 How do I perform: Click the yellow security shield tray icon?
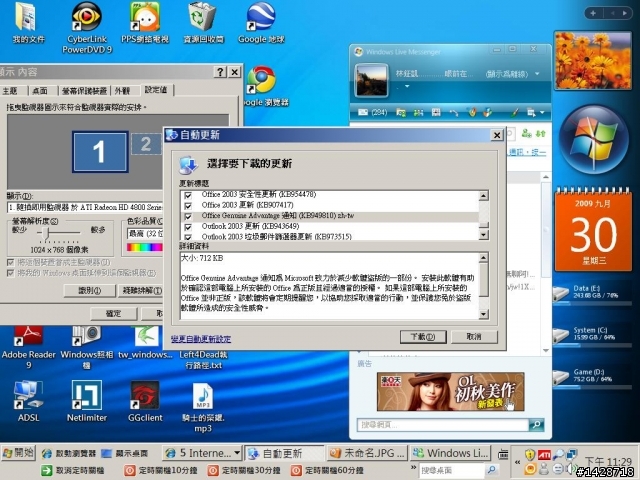tap(530, 455)
